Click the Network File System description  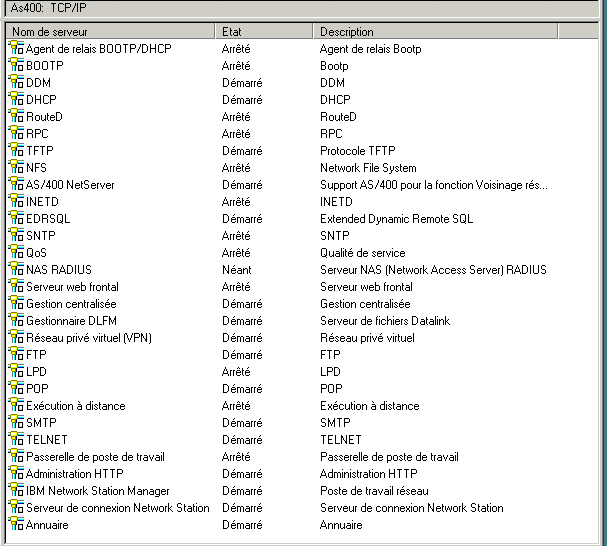[368, 168]
